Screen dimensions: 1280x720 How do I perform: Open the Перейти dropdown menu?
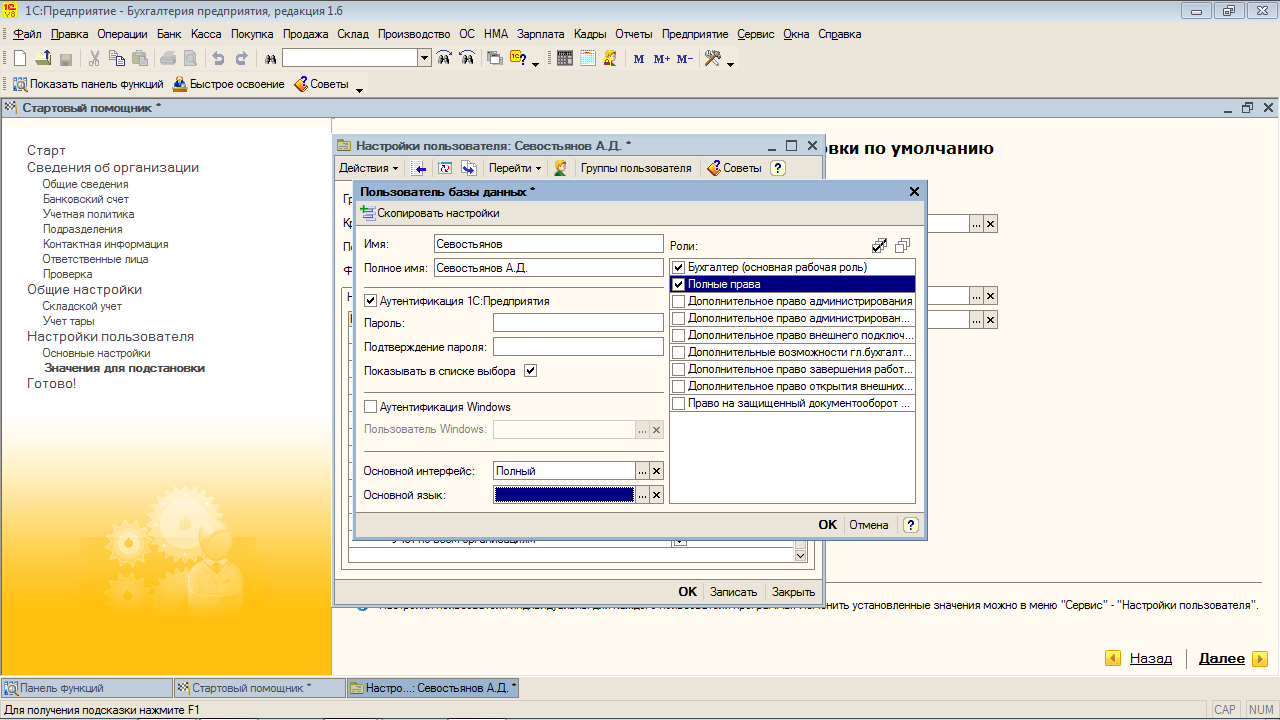coord(516,168)
